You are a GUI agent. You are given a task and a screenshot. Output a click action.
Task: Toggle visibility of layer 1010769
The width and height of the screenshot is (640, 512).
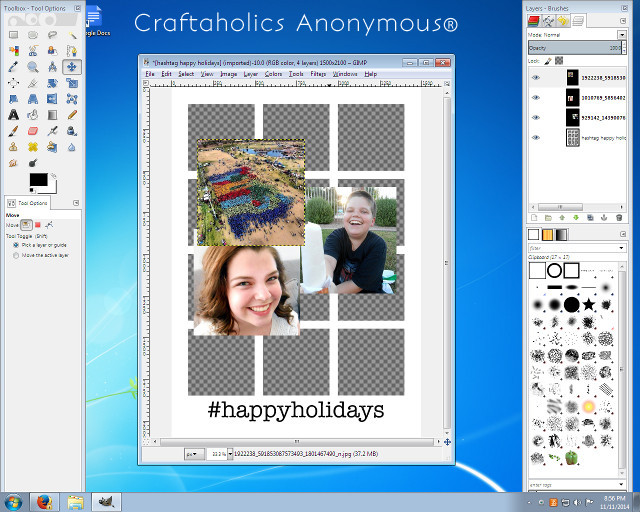click(x=536, y=98)
